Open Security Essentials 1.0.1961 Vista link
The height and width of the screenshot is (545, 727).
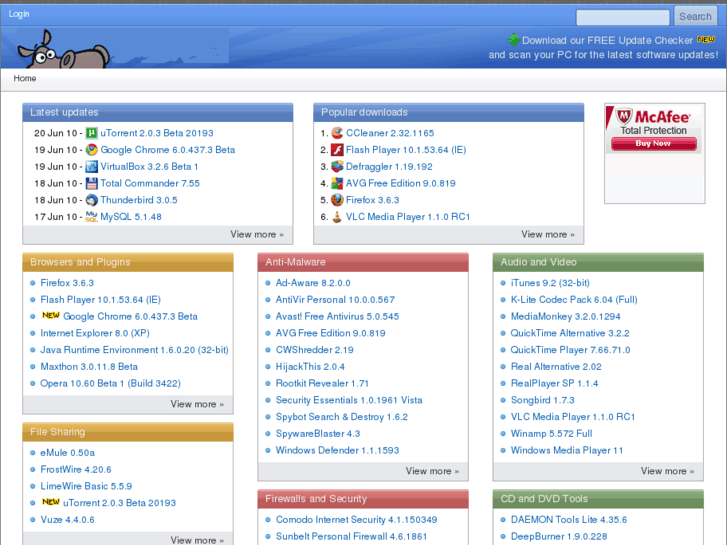coord(349,400)
